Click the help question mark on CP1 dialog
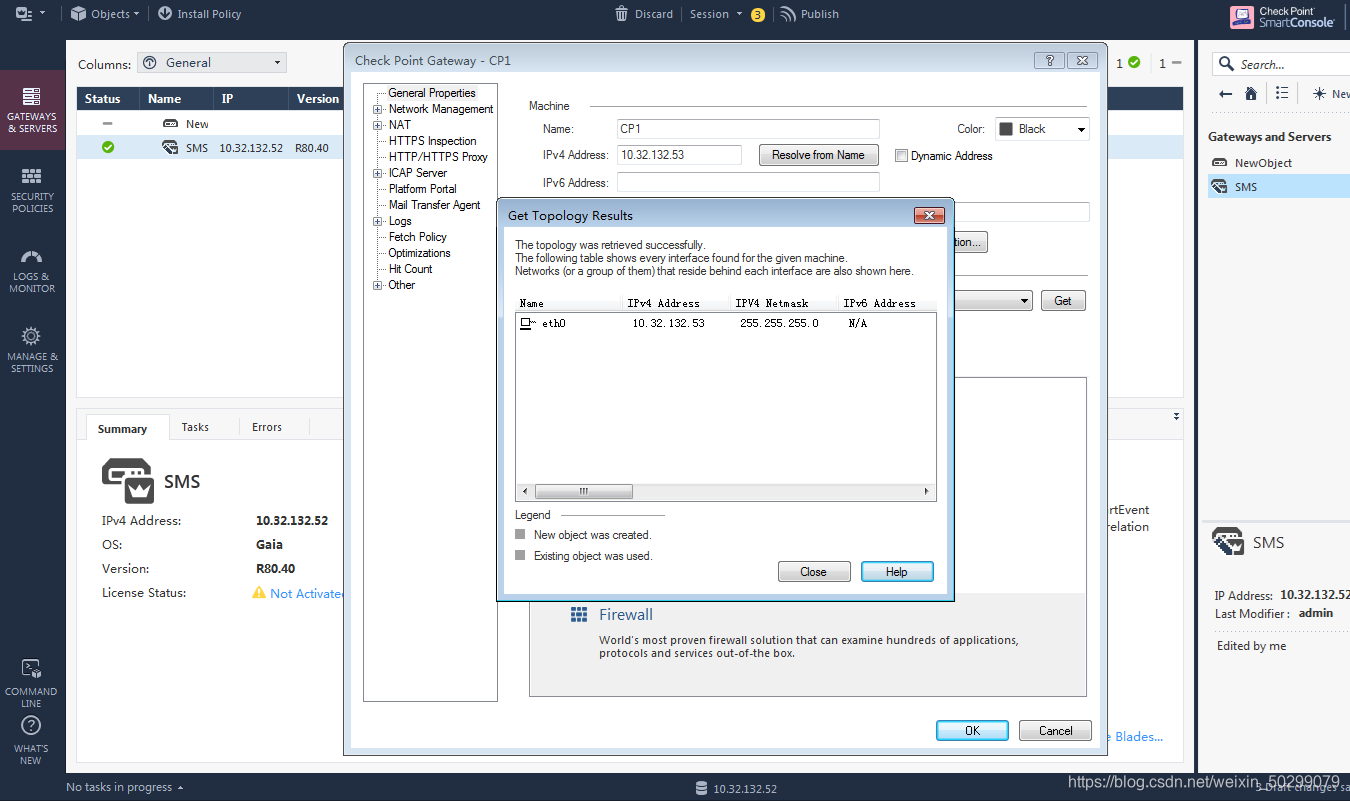The image size is (1350, 801). [x=1049, y=61]
